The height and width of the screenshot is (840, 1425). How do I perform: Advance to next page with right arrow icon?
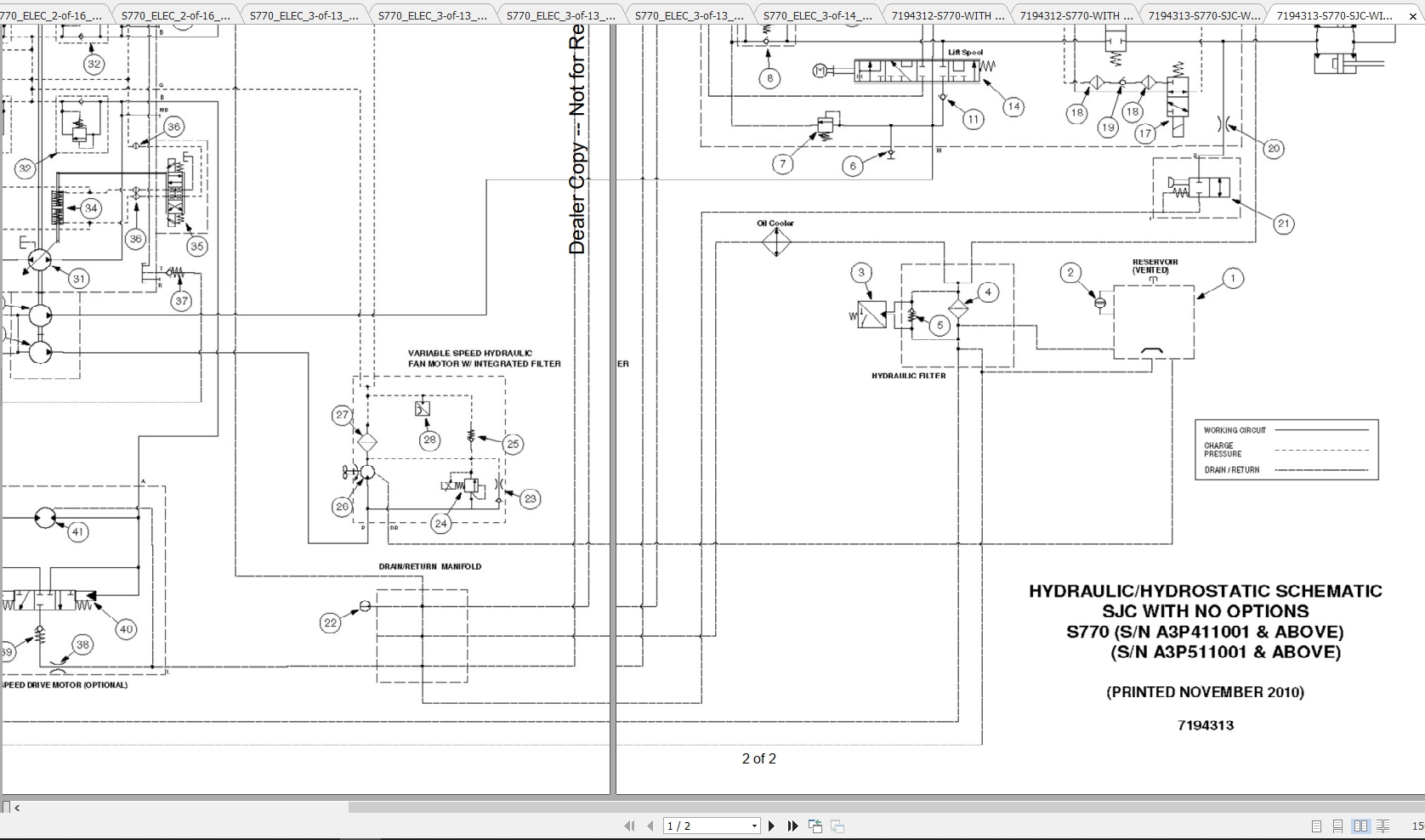click(x=771, y=826)
